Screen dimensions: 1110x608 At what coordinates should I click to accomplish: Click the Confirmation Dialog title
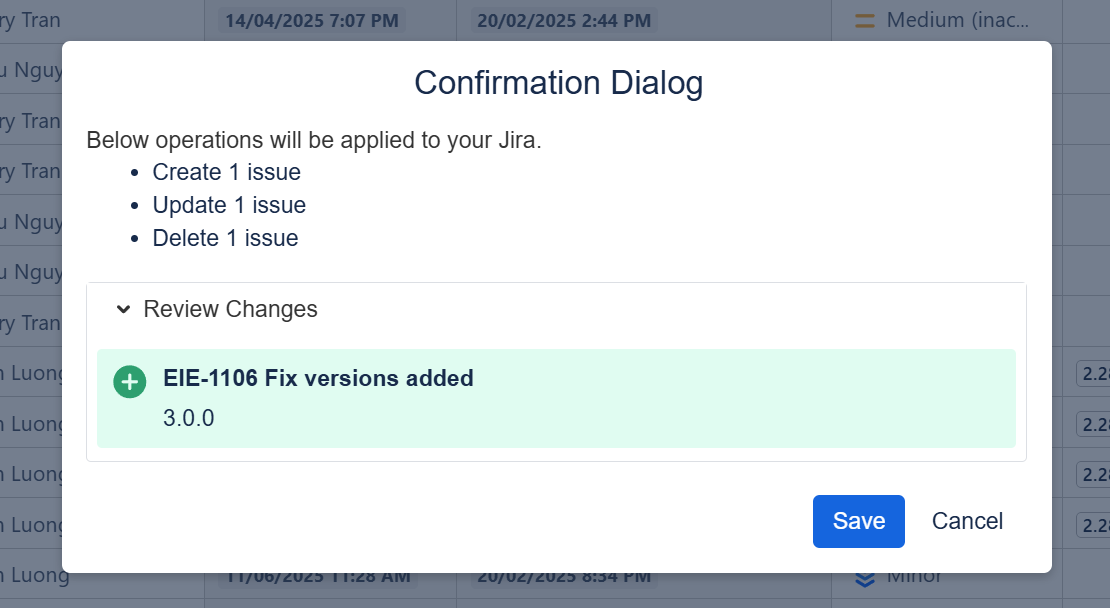[x=558, y=83]
